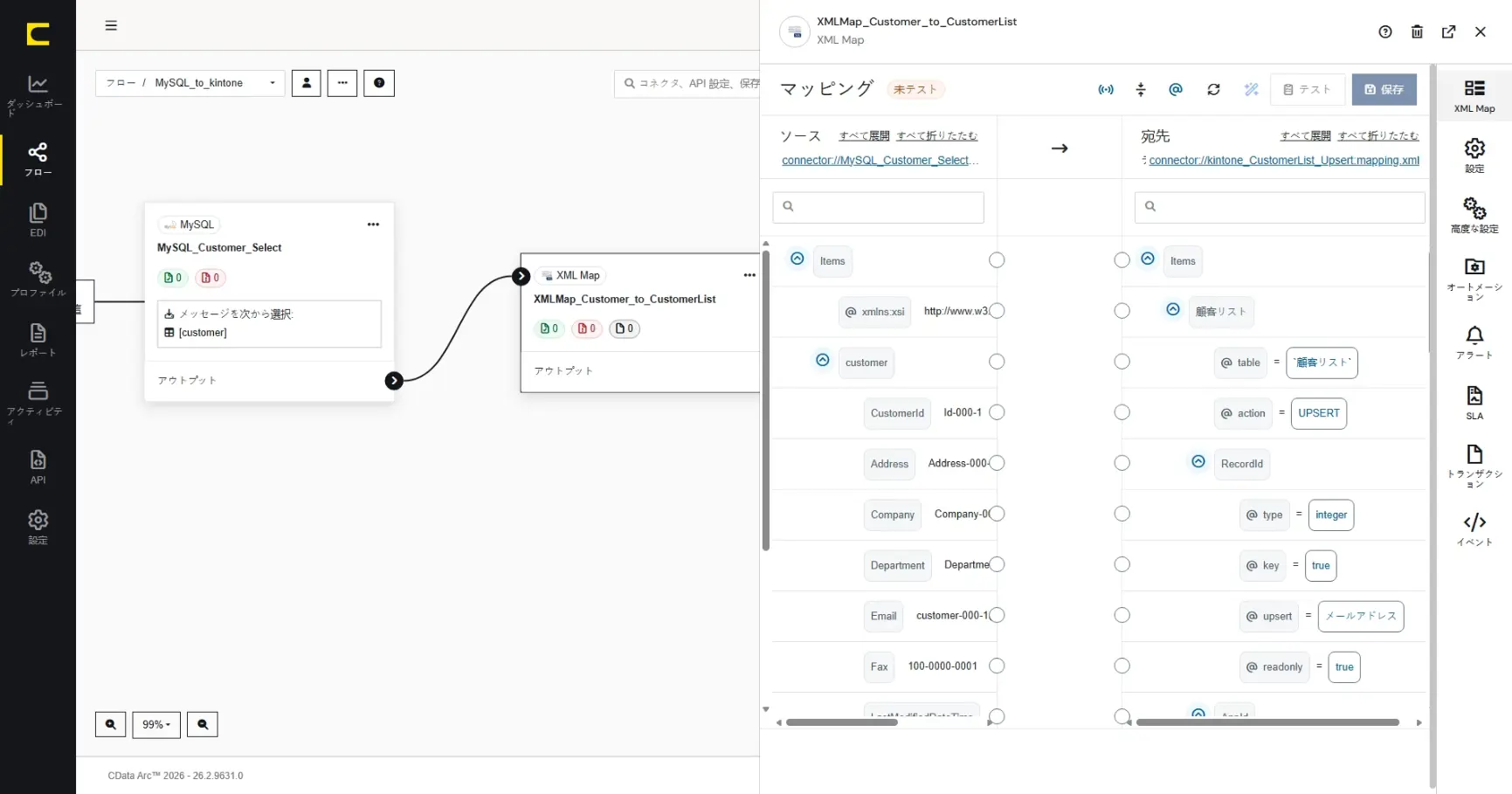The image size is (1512, 794).
Task: Open the Profile (プロファイル) sidebar item
Action: point(38,280)
